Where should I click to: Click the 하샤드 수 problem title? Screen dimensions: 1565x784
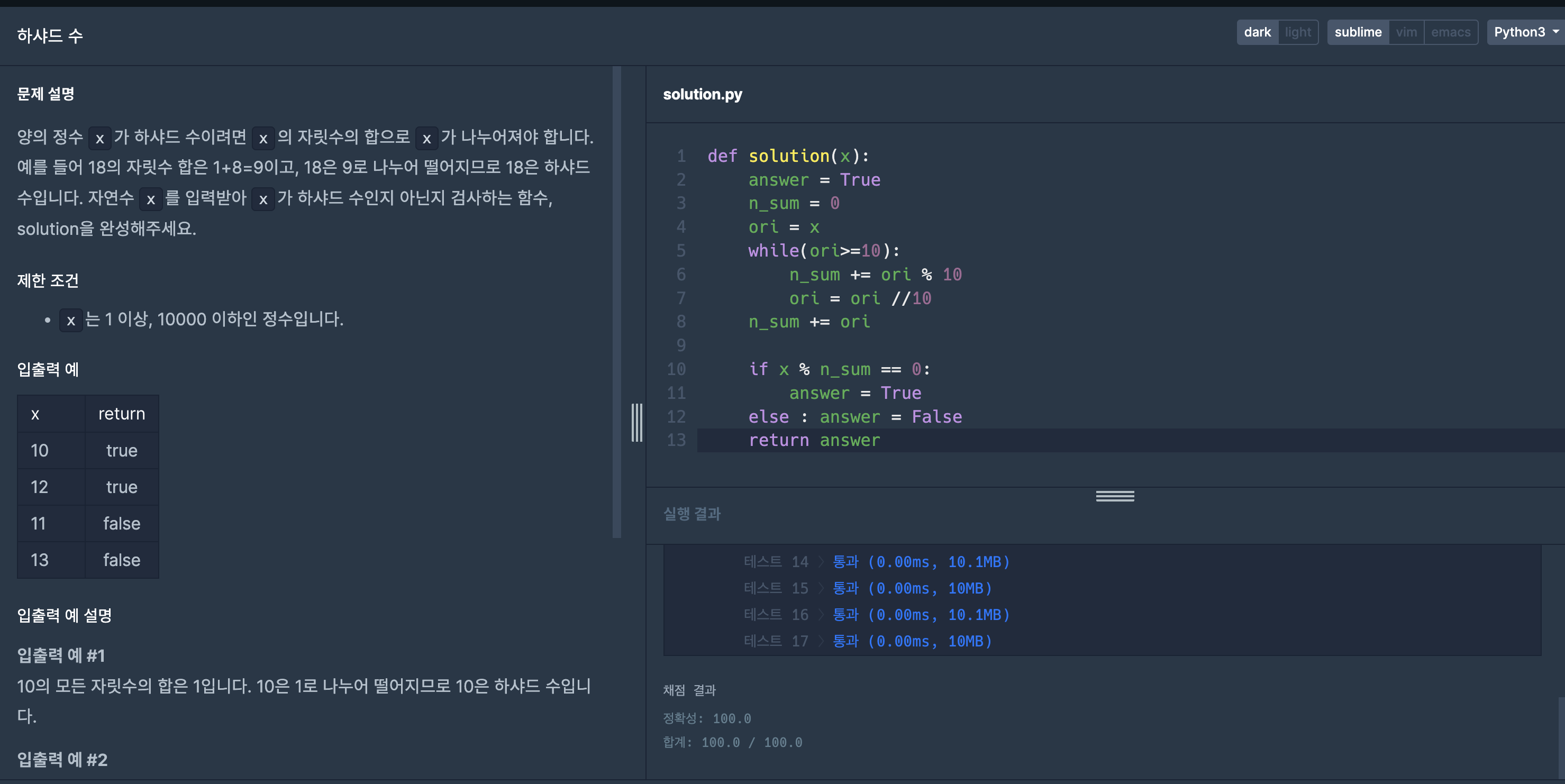pyautogui.click(x=50, y=36)
